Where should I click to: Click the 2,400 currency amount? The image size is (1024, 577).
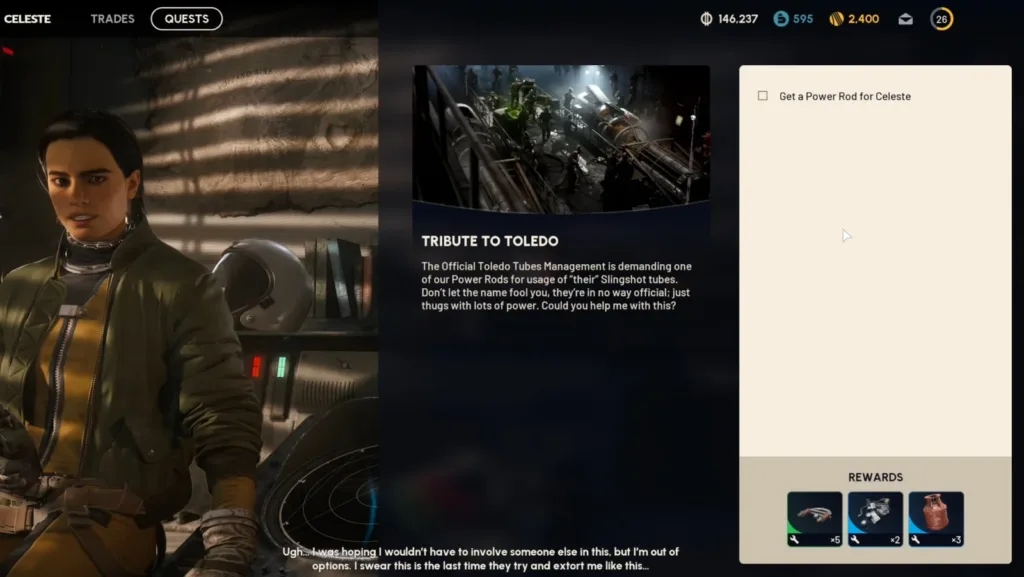864,19
